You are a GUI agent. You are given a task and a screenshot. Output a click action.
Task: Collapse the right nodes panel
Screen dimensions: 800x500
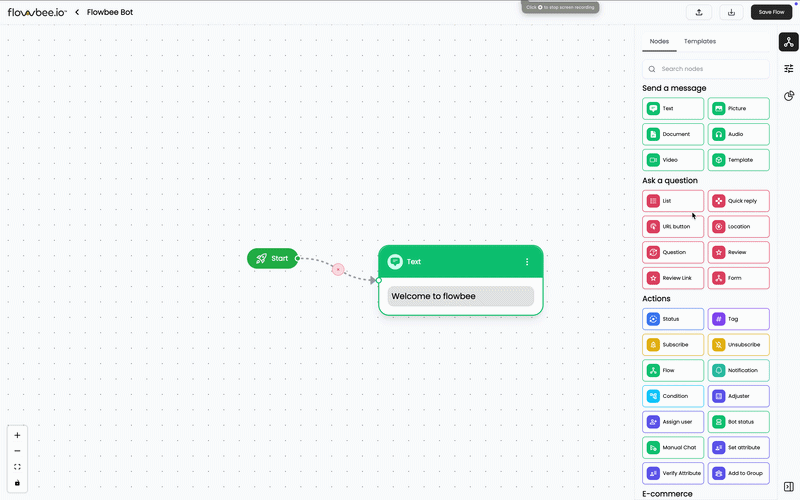click(789, 486)
